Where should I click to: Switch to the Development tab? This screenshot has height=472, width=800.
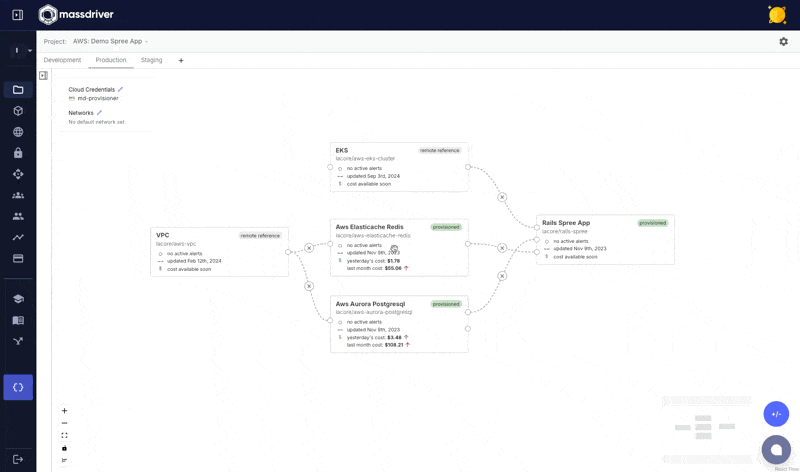(x=62, y=60)
